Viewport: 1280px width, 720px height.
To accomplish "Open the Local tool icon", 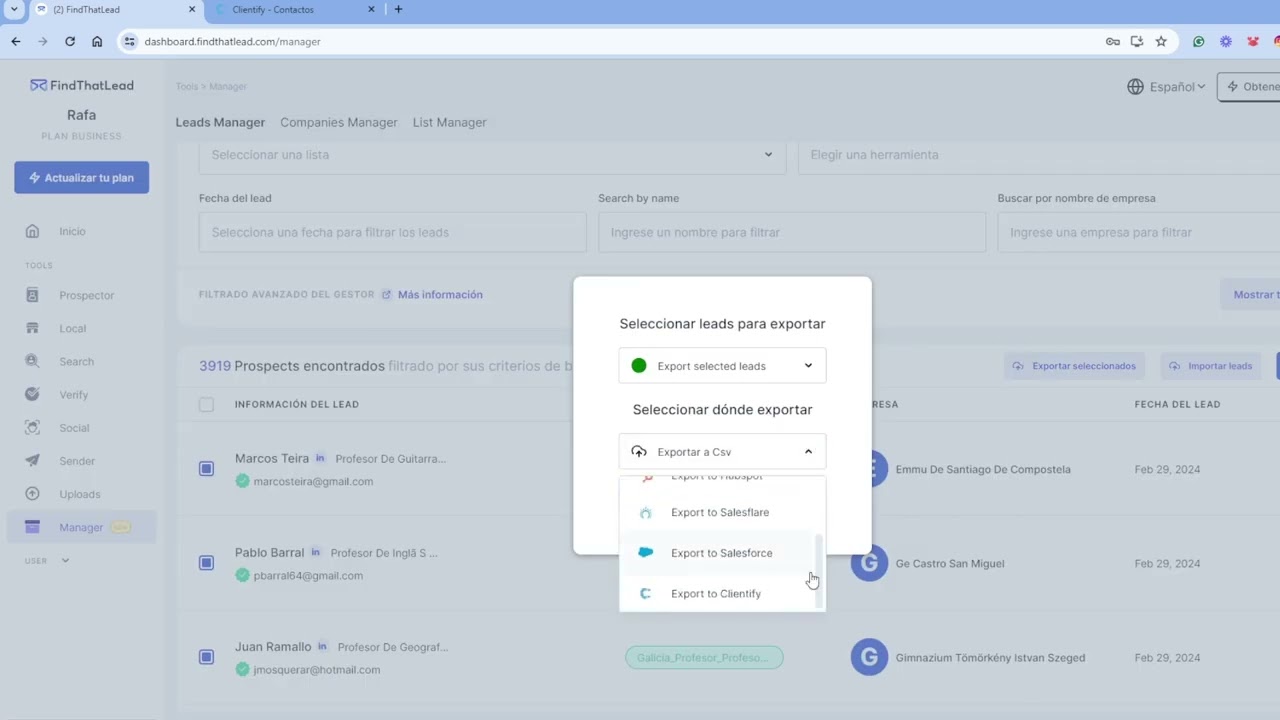I will [32, 328].
